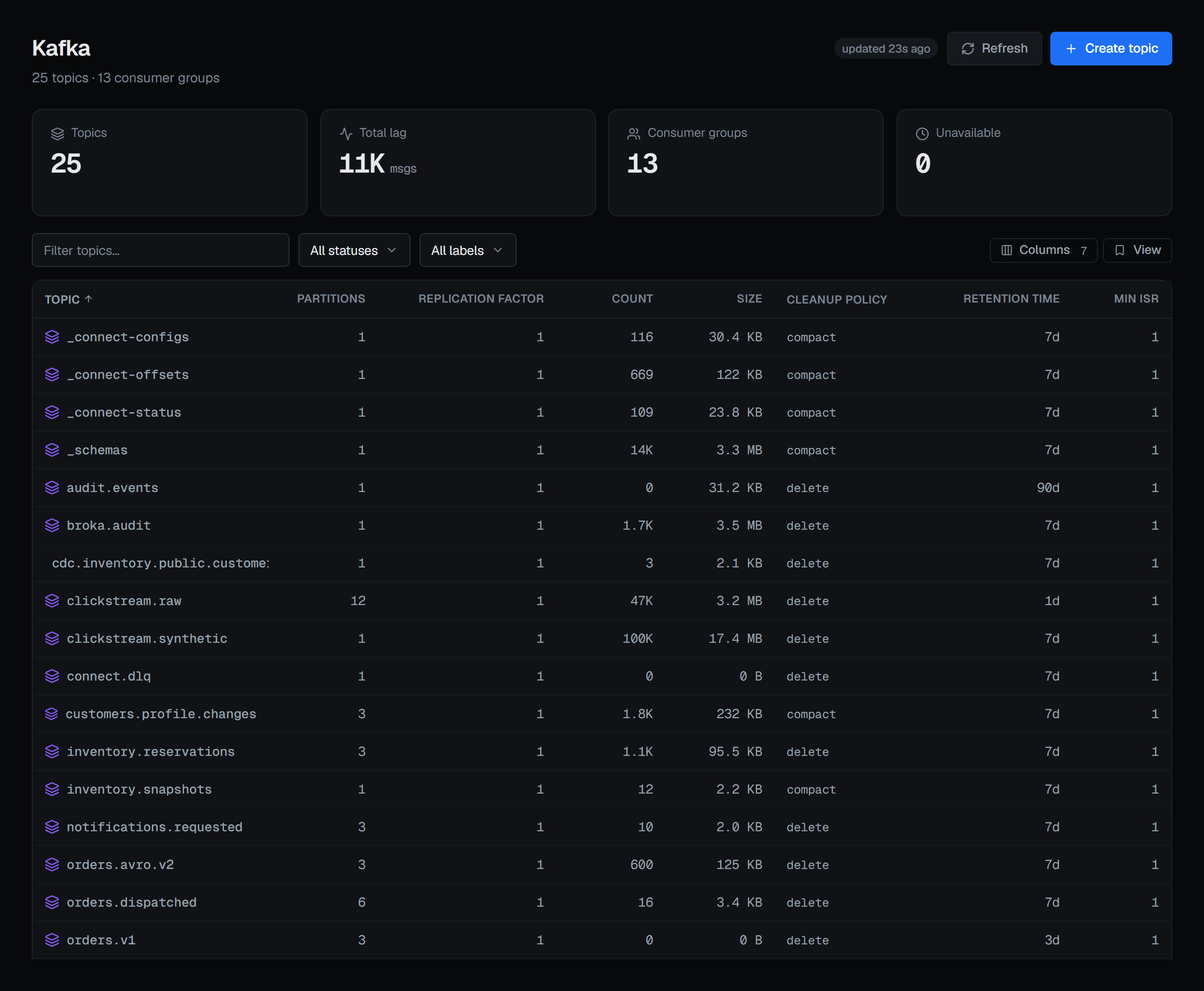Click the updated 23s ago badge
Viewport: 1204px width, 991px height.
click(886, 49)
